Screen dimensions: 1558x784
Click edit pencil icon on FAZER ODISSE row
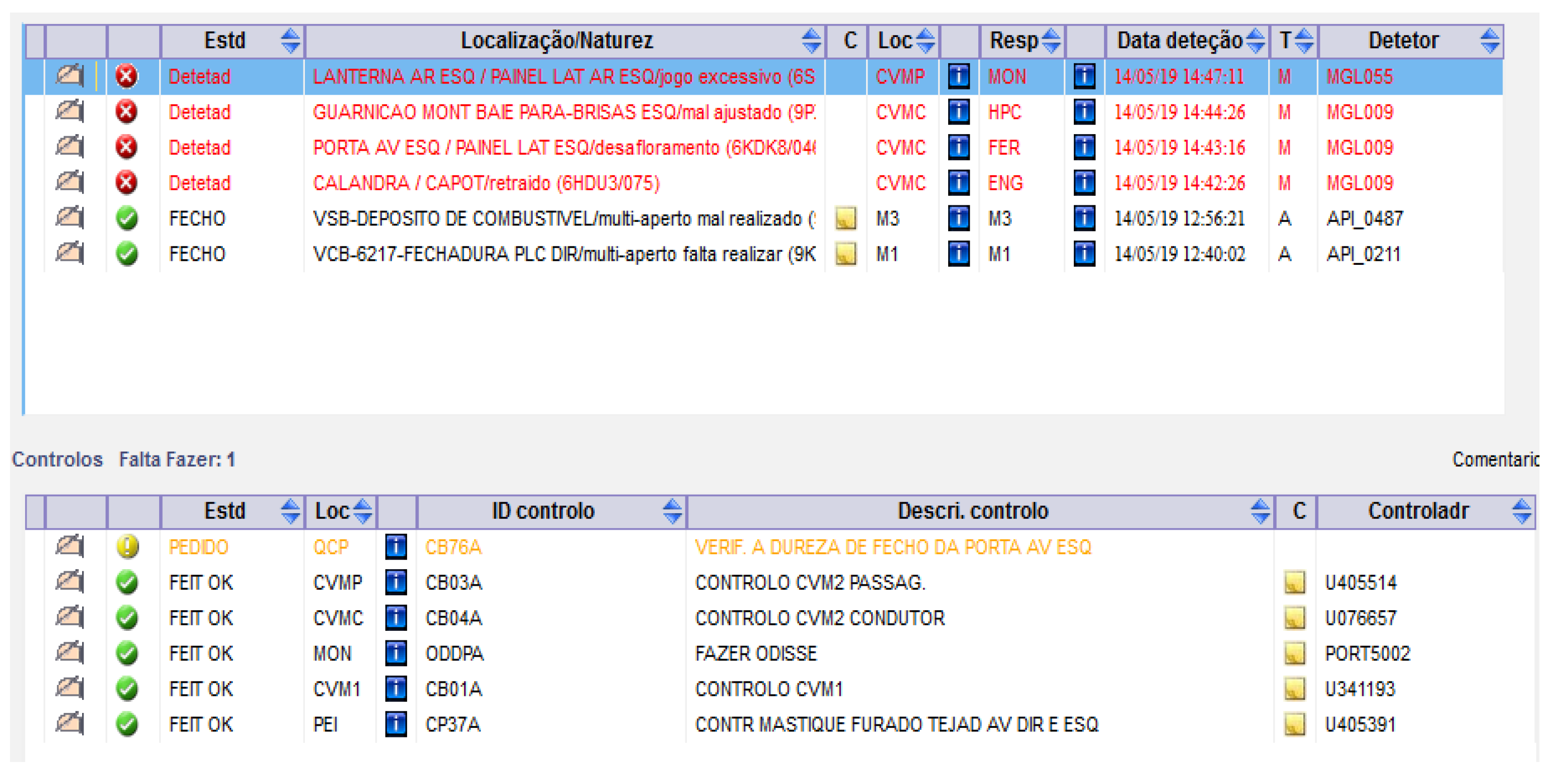(x=70, y=653)
